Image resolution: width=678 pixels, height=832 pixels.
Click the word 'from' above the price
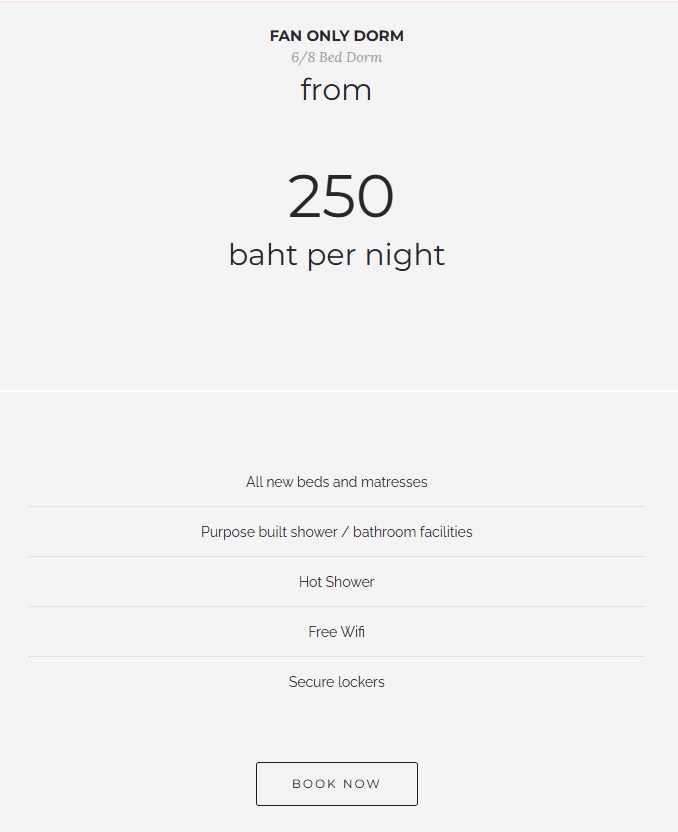click(x=337, y=90)
